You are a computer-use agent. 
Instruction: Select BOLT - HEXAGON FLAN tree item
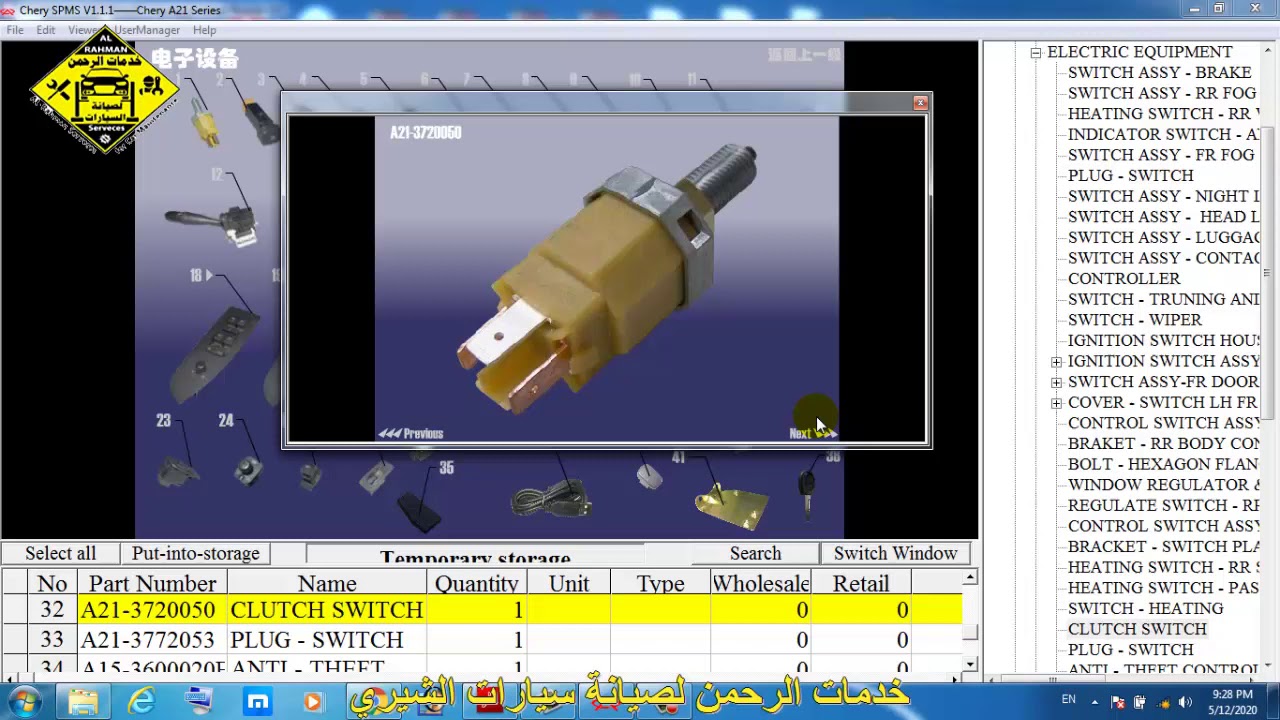[1163, 464]
